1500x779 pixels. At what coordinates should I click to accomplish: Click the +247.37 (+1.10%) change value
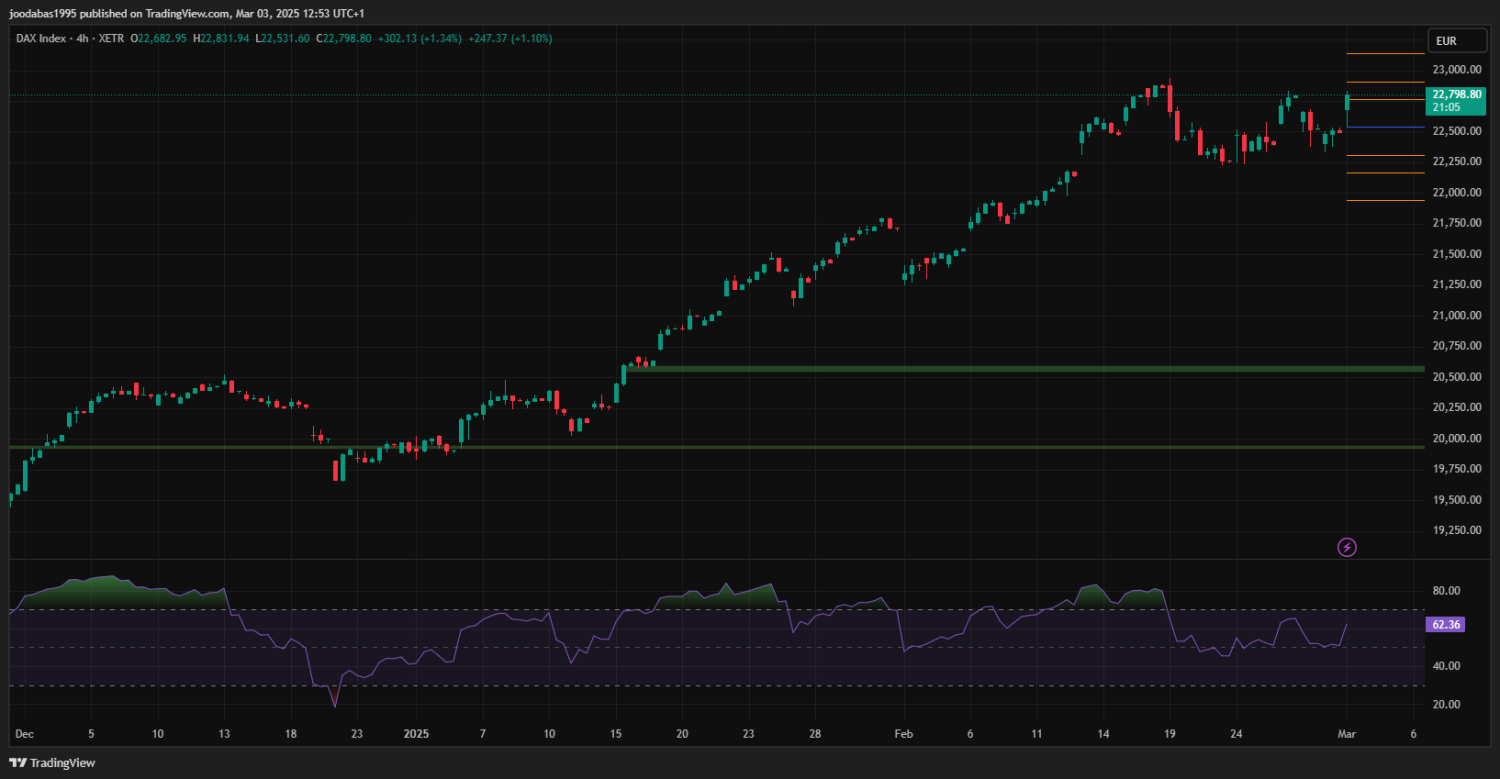coord(509,38)
